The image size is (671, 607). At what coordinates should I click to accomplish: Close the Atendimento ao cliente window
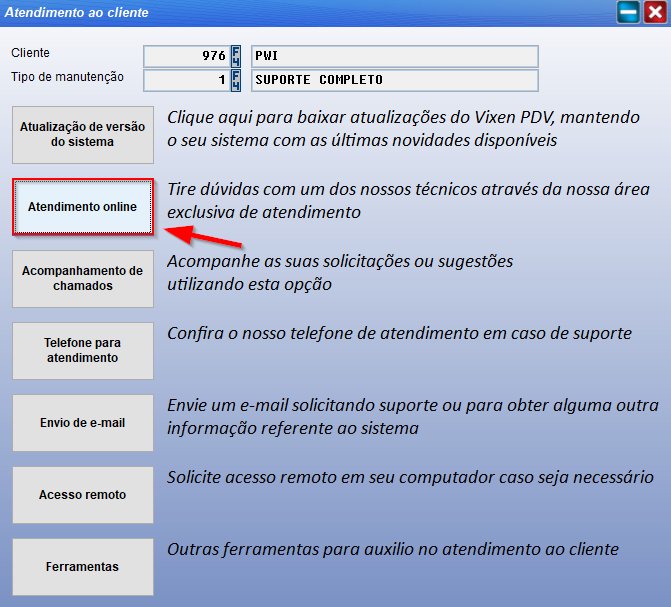654,13
